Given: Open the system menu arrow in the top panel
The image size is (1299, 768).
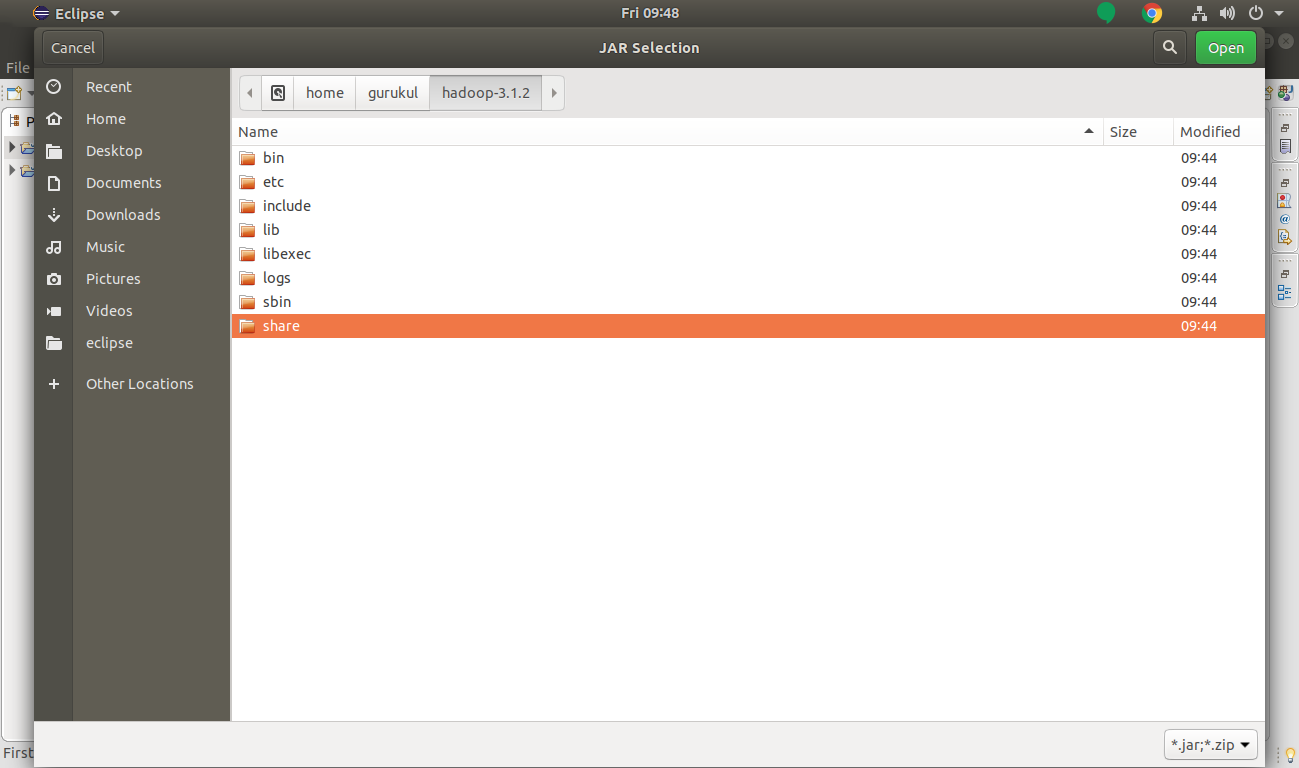Looking at the screenshot, I should tap(1279, 14).
